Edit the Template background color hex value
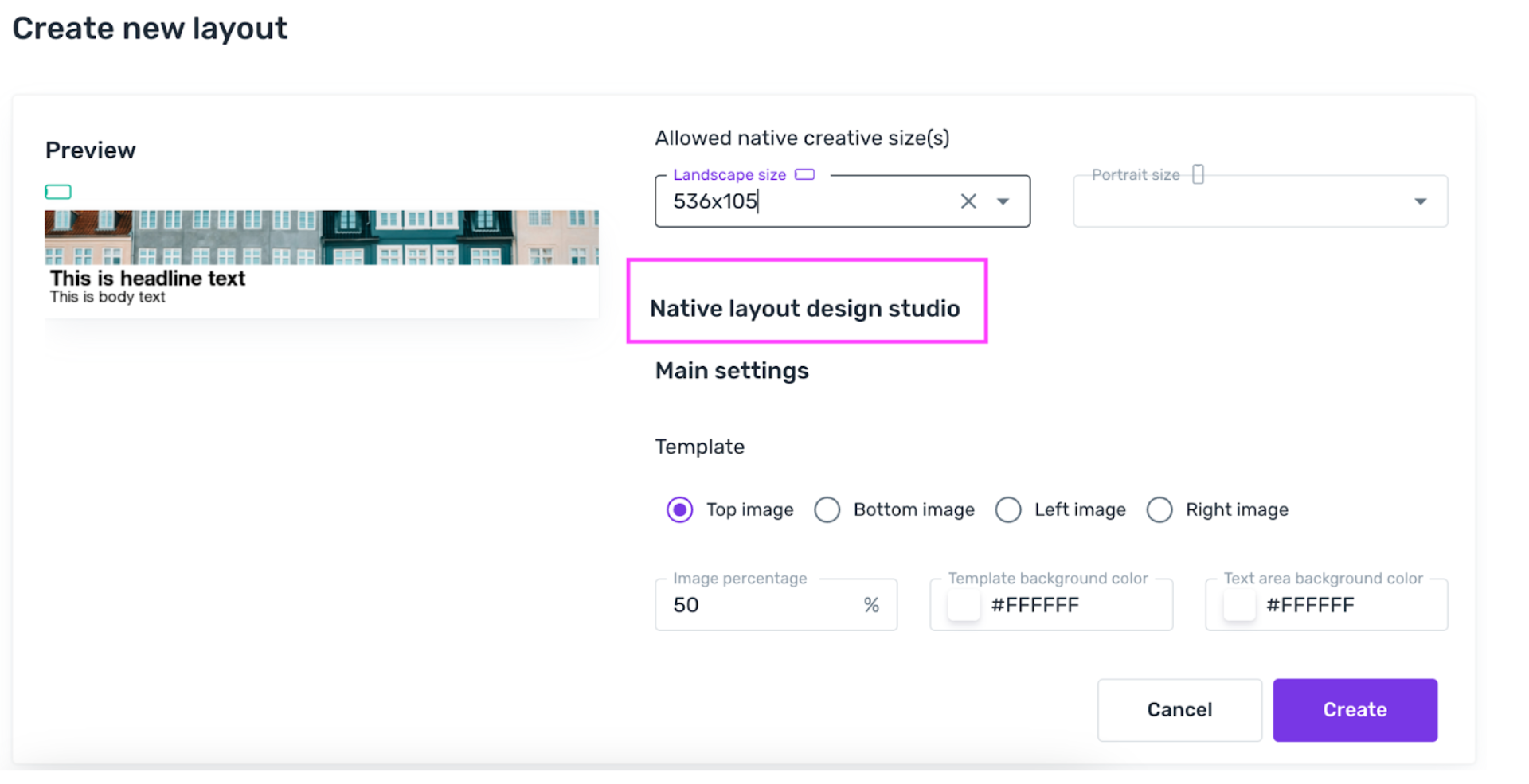 (x=1034, y=606)
